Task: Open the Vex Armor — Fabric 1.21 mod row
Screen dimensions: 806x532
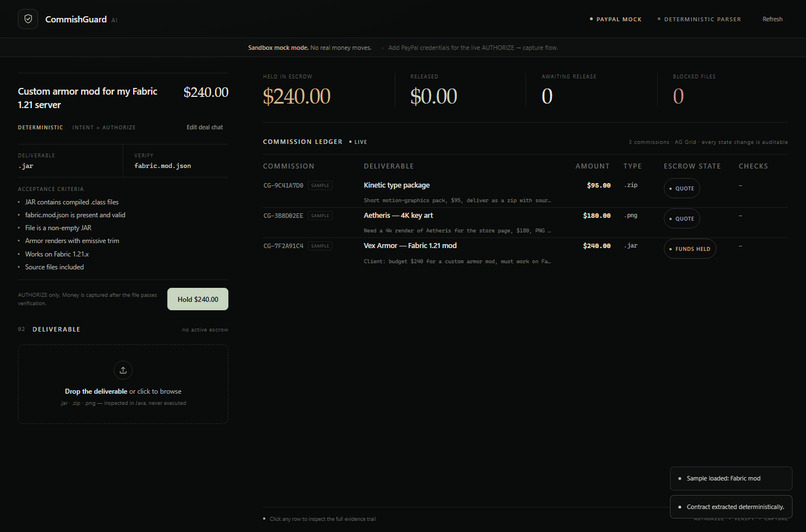Action: point(525,253)
